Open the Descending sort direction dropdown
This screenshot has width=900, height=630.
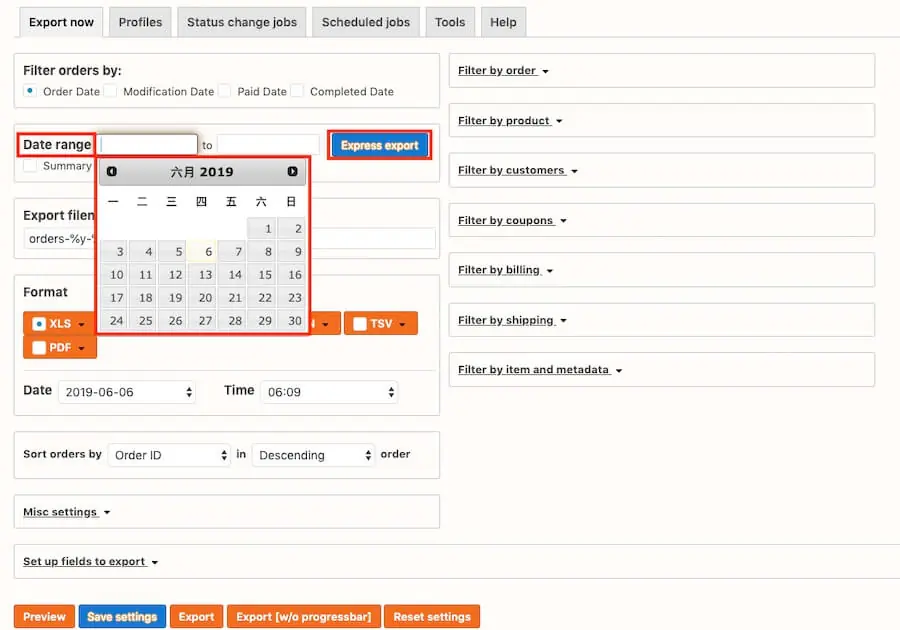313,455
